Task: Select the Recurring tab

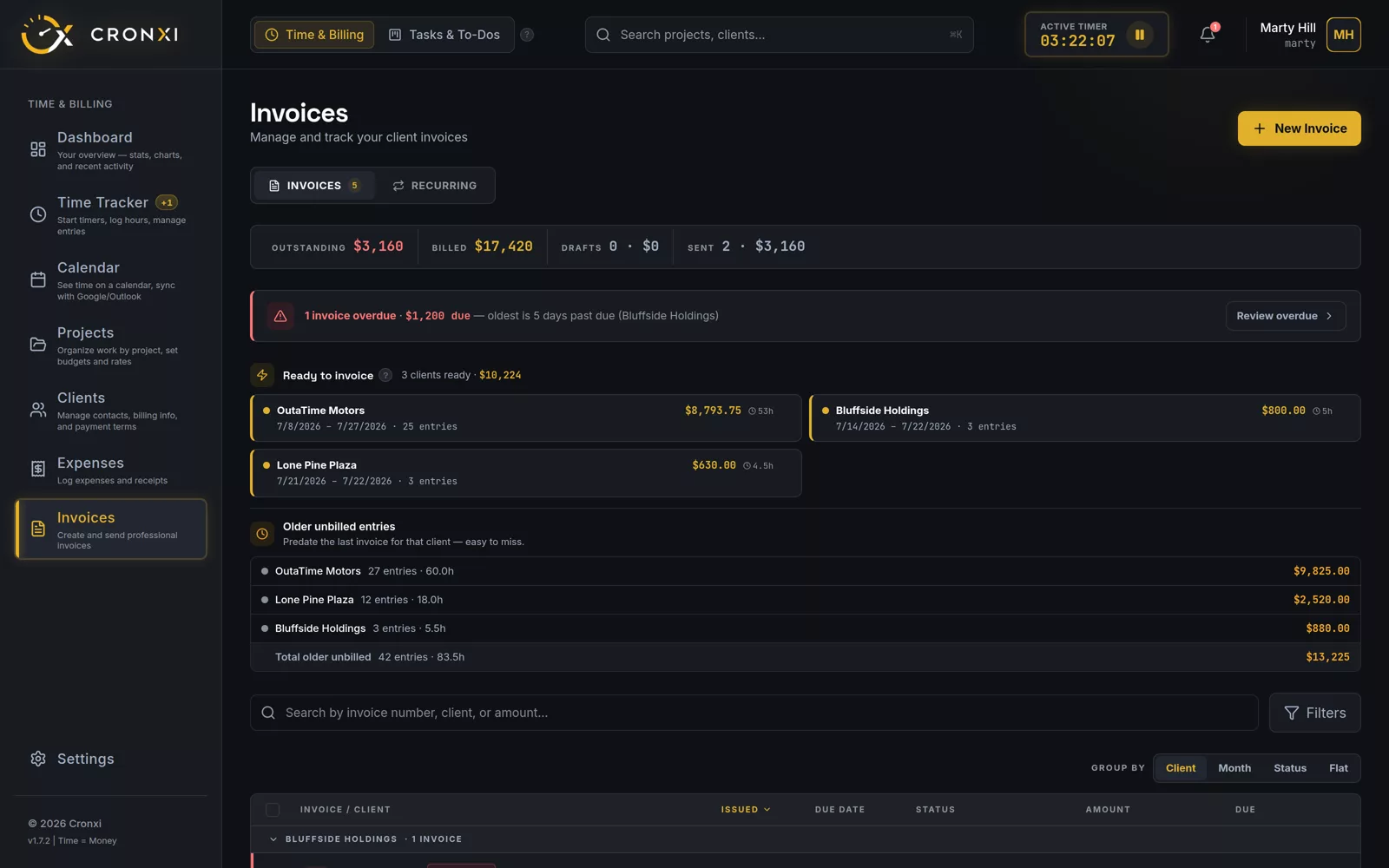Action: (434, 186)
